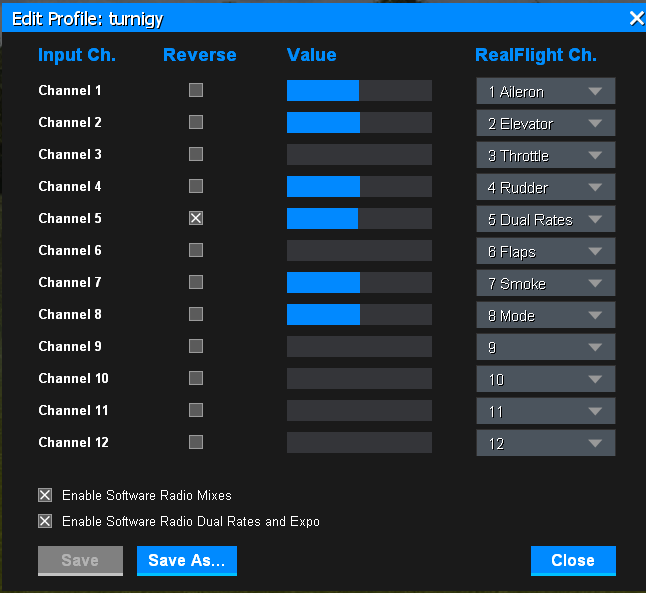Click the Channel 4 value bar
Screen dimensions: 646x593
click(x=359, y=187)
